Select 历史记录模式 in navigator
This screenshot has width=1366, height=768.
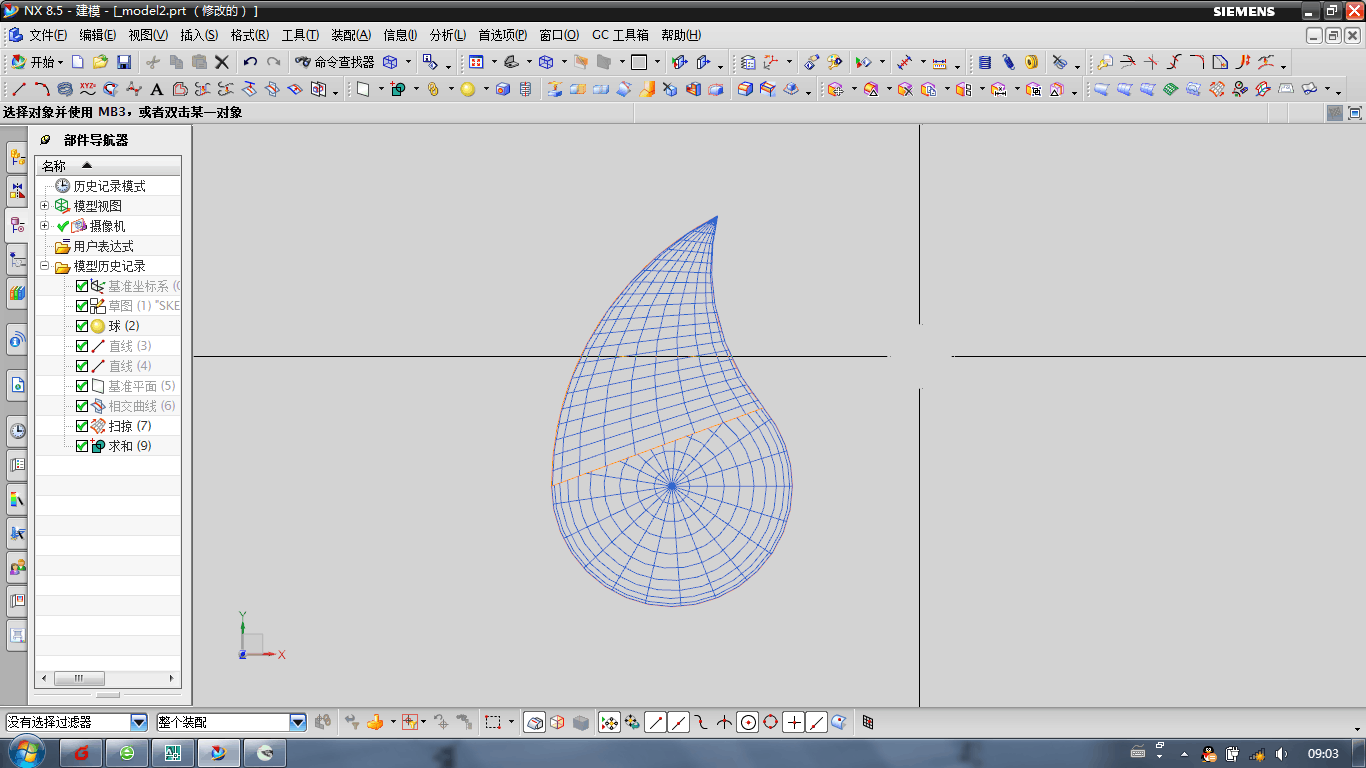pyautogui.click(x=109, y=186)
